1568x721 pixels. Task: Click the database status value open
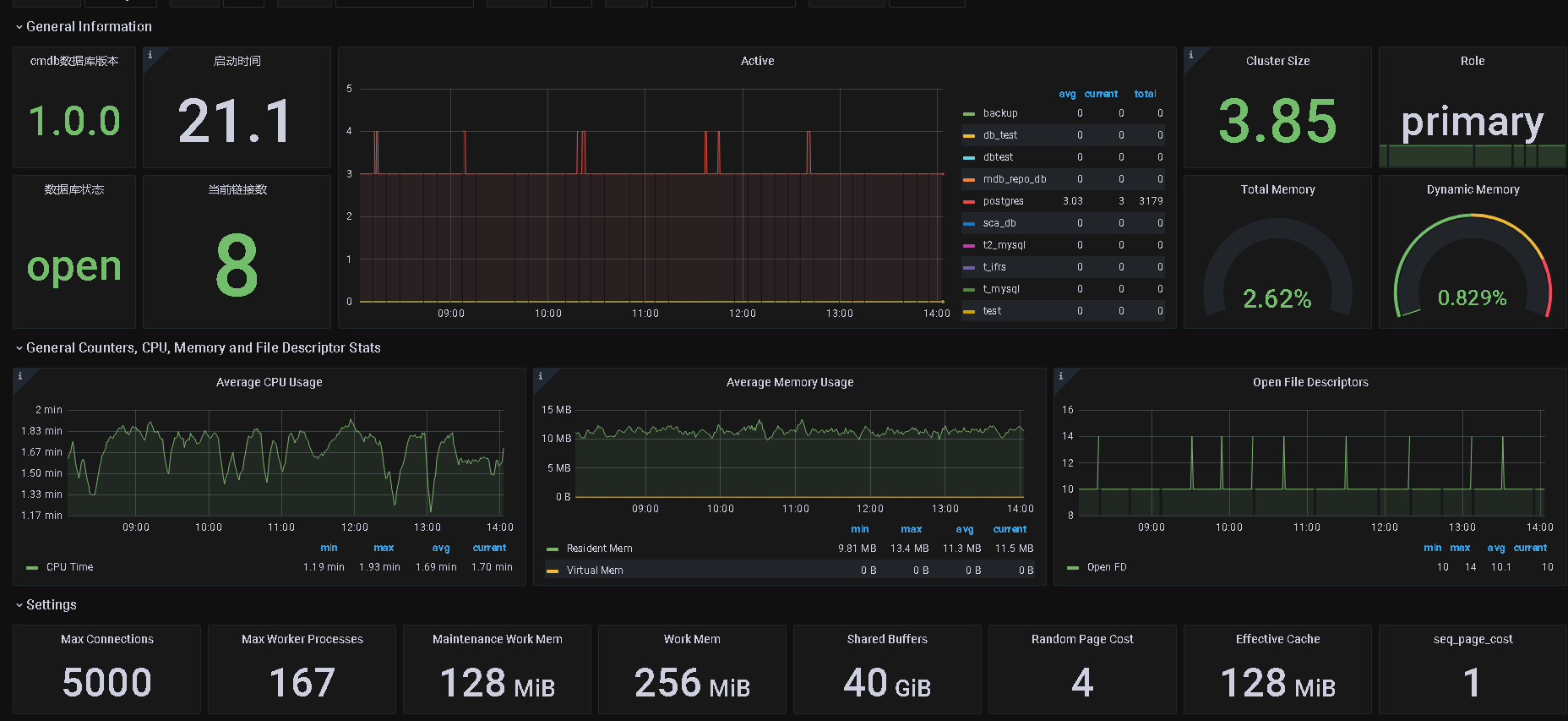[74, 267]
